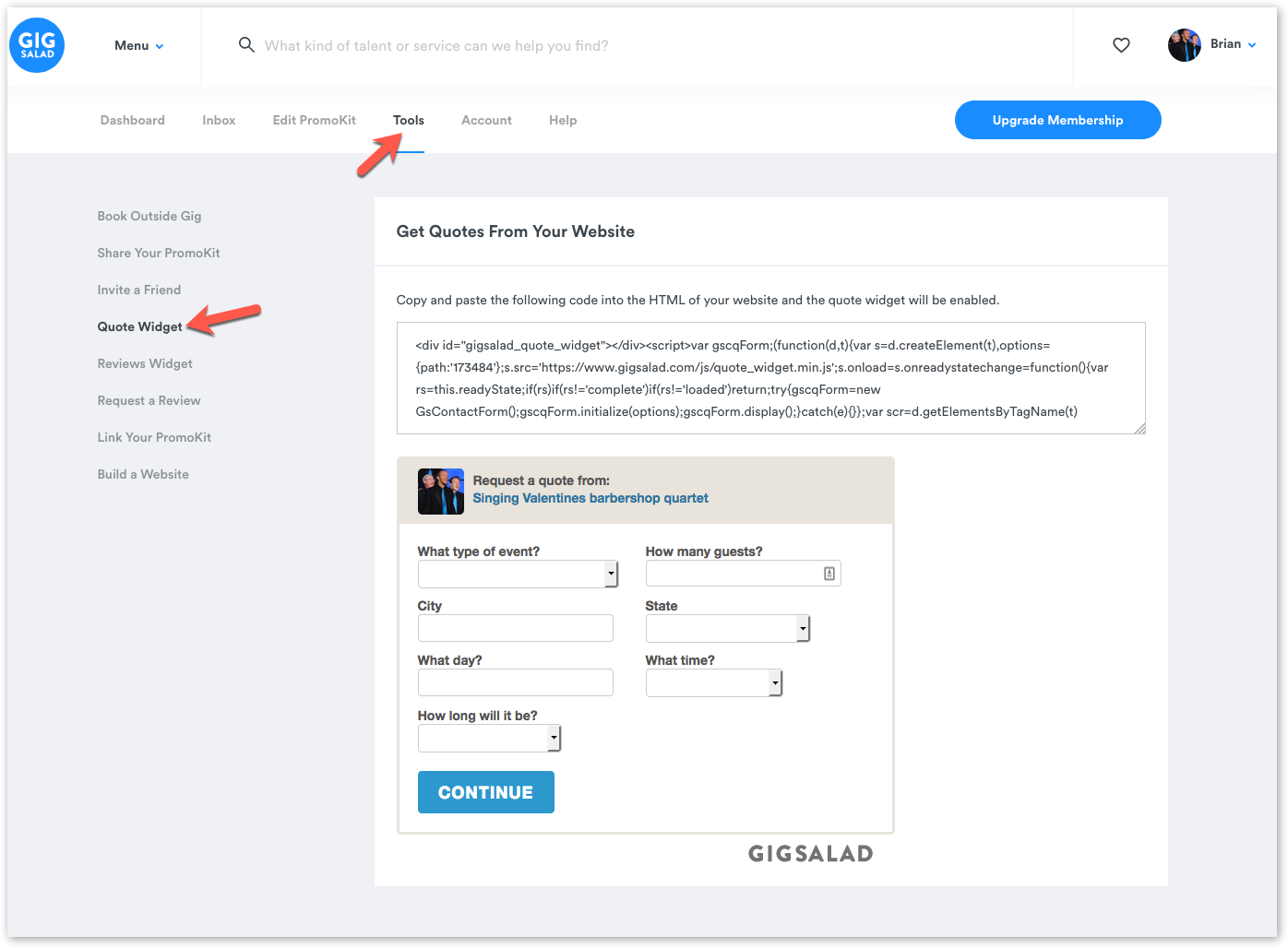Click the guests number field stepper icon

pos(829,574)
